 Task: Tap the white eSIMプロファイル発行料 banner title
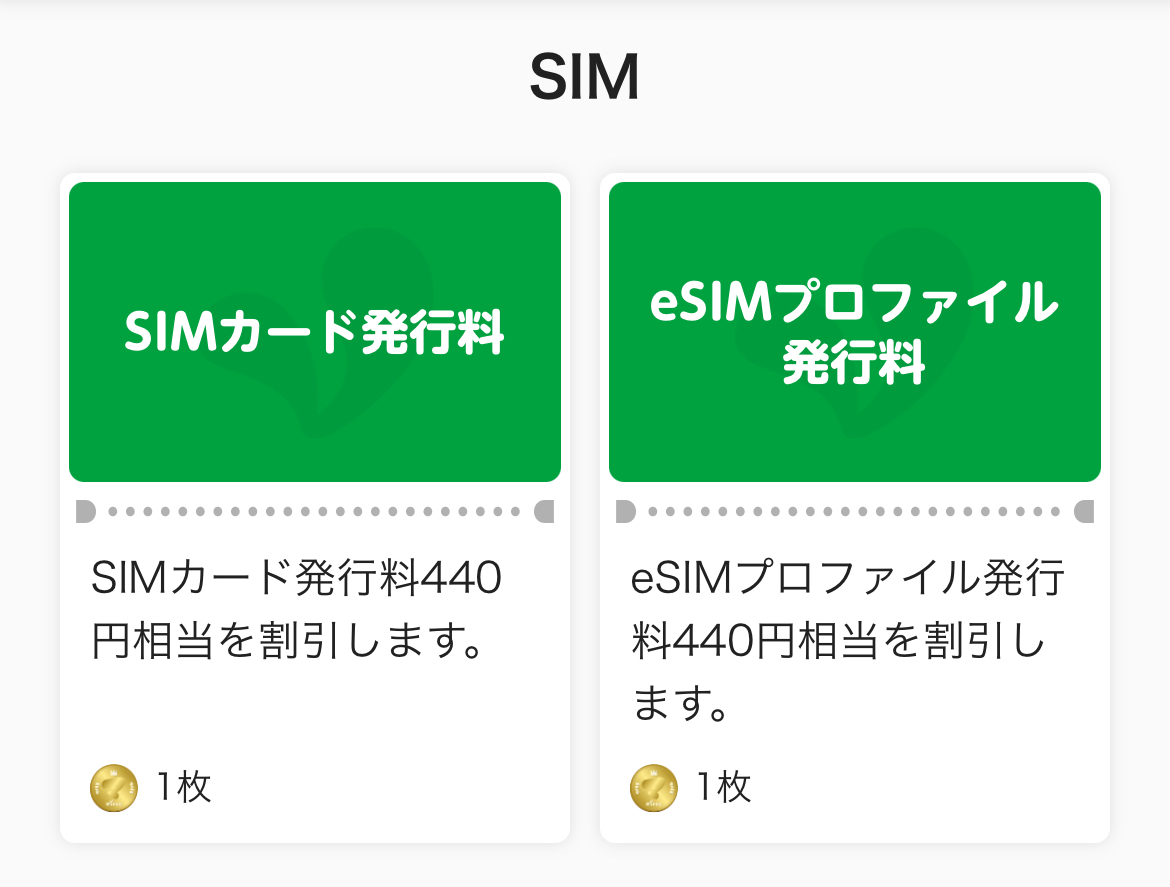click(854, 332)
